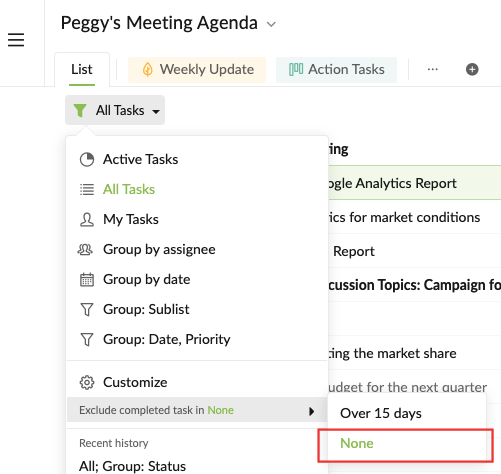This screenshot has width=501, height=474.
Task: Click the plus icon to add view
Action: (472, 69)
